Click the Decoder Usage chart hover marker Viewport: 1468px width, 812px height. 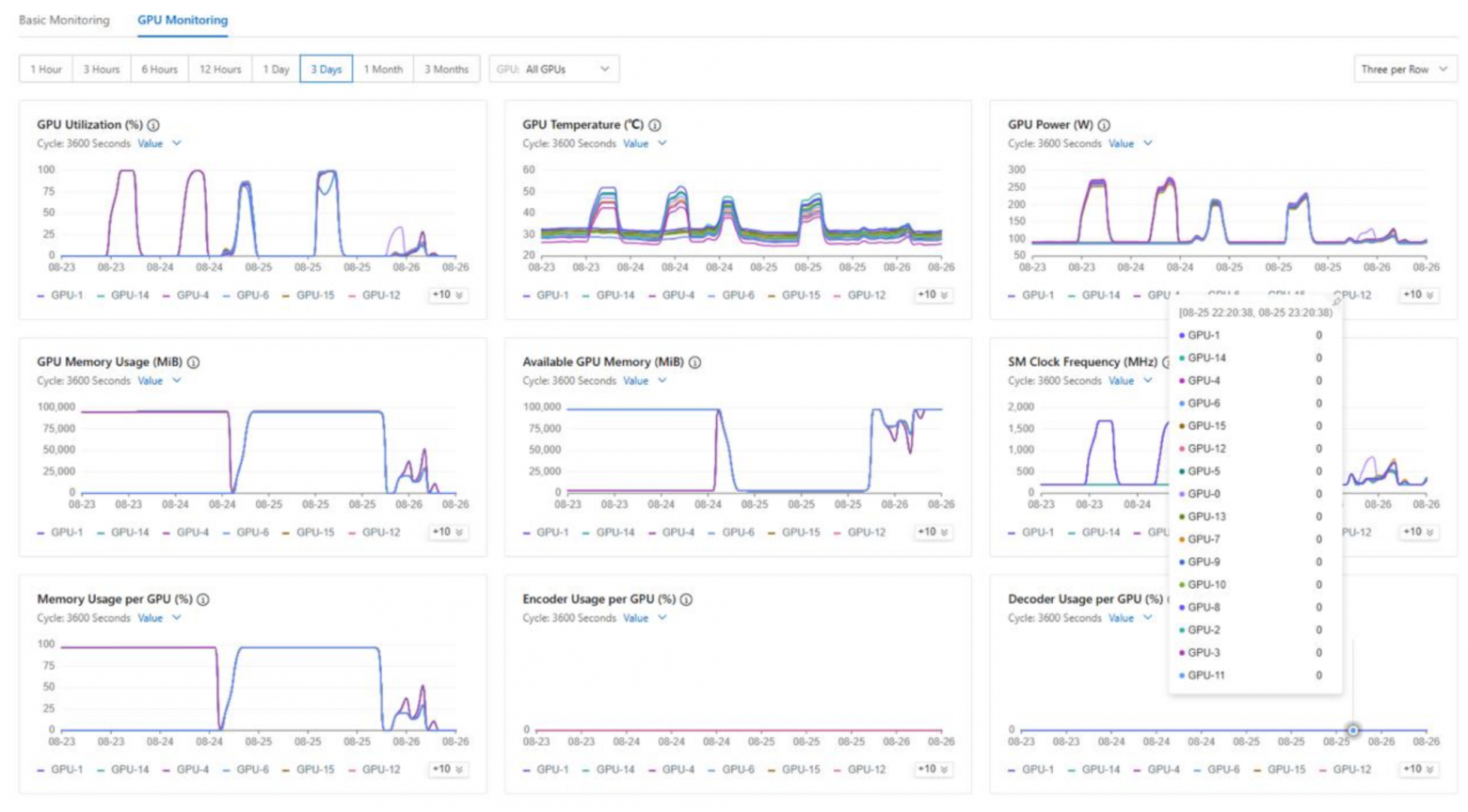[1352, 730]
